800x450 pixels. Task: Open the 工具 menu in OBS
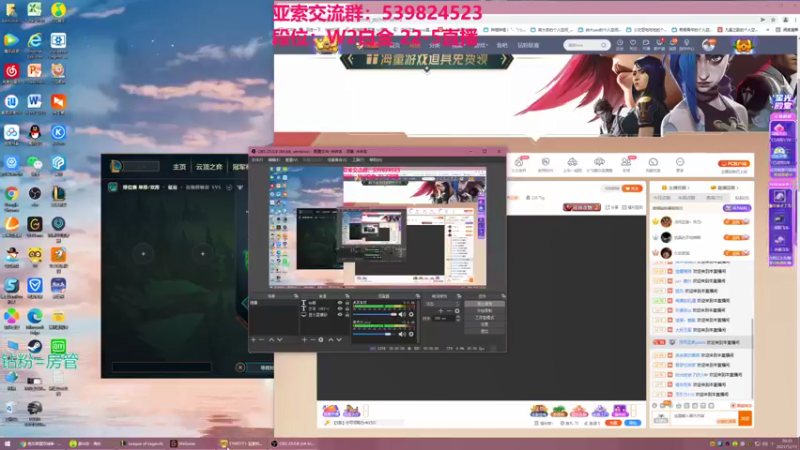tap(358, 160)
